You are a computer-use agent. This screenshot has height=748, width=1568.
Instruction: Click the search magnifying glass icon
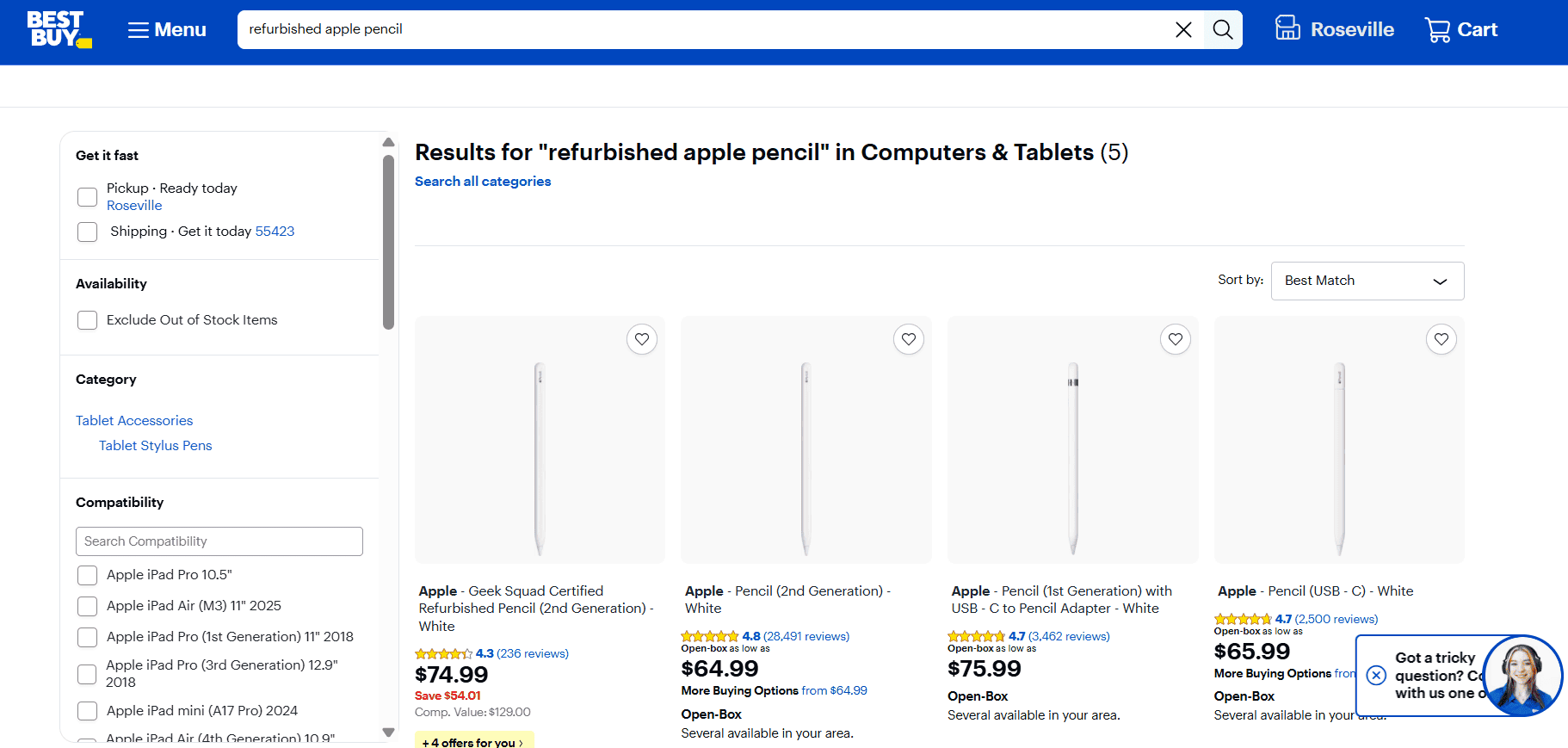point(1222,28)
